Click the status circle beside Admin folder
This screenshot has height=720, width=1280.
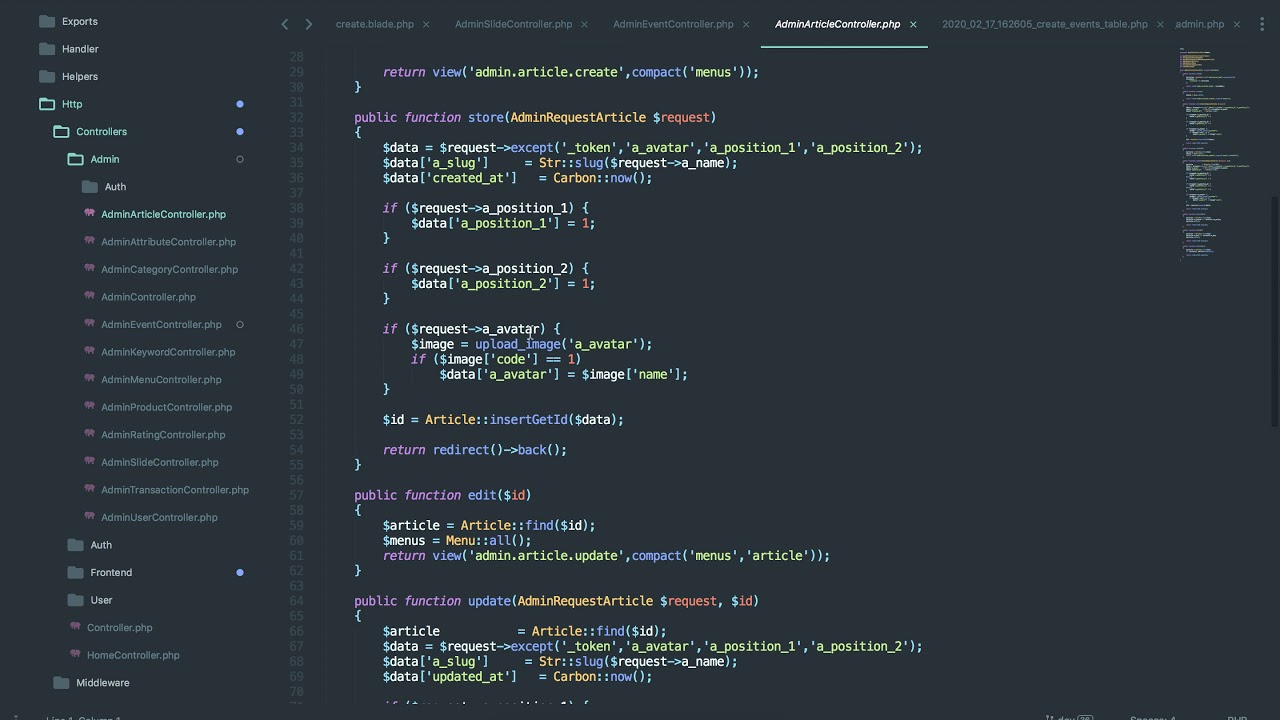[x=240, y=159]
